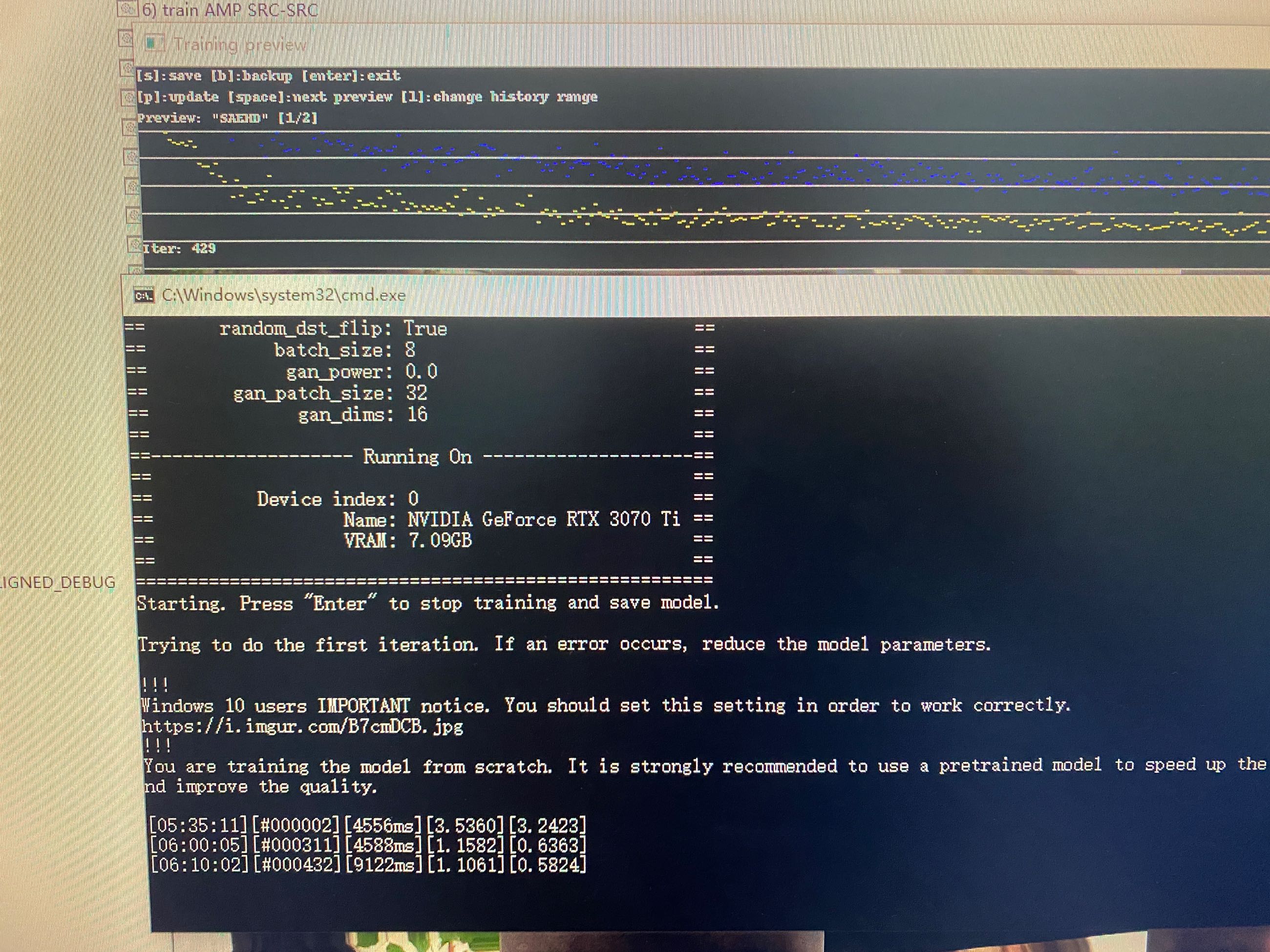This screenshot has height=952, width=1270.
Task: Open the '6) train AMP SRC-SRC' batch file
Action: click(x=230, y=10)
